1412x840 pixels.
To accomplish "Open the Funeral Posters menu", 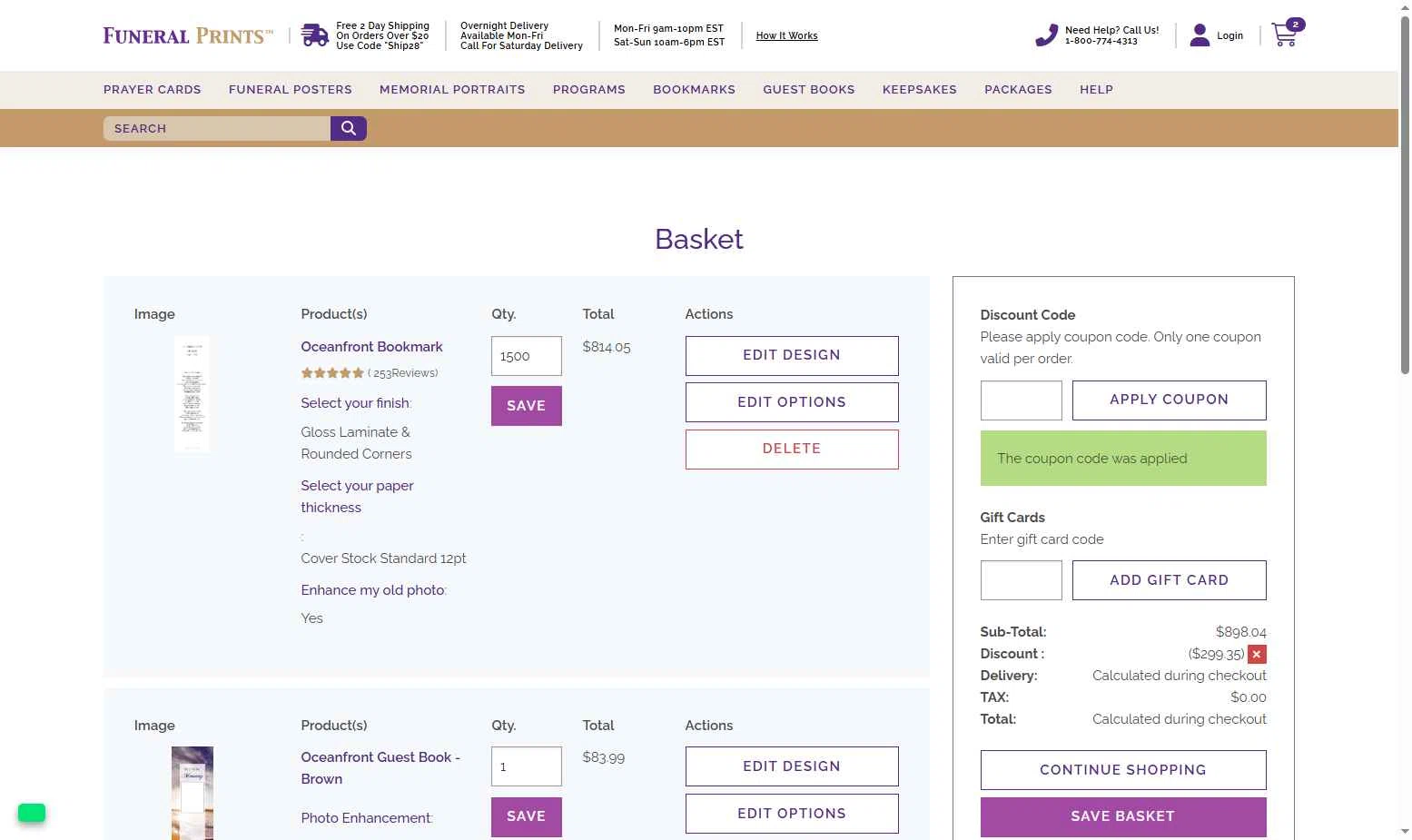I will [x=291, y=90].
